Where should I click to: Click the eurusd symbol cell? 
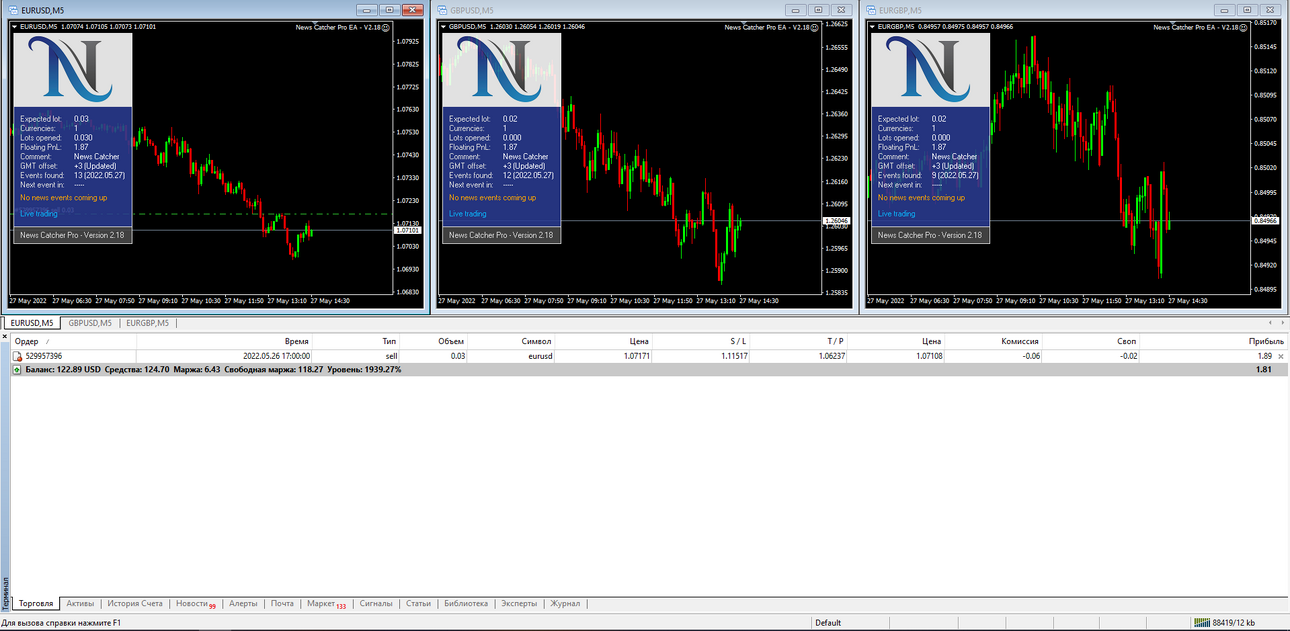click(x=540, y=356)
